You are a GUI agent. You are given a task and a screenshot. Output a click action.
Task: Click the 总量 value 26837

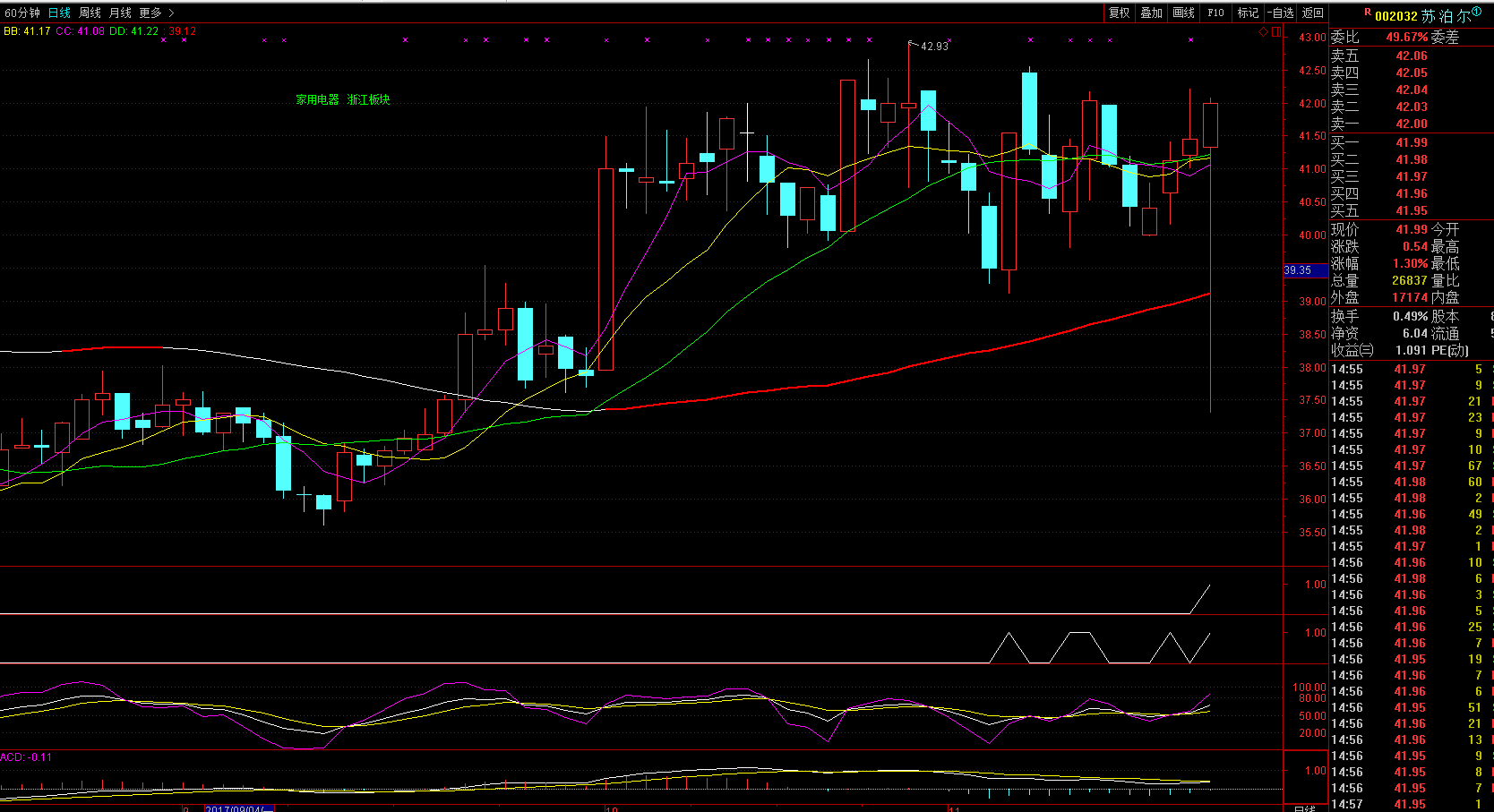[x=1410, y=280]
